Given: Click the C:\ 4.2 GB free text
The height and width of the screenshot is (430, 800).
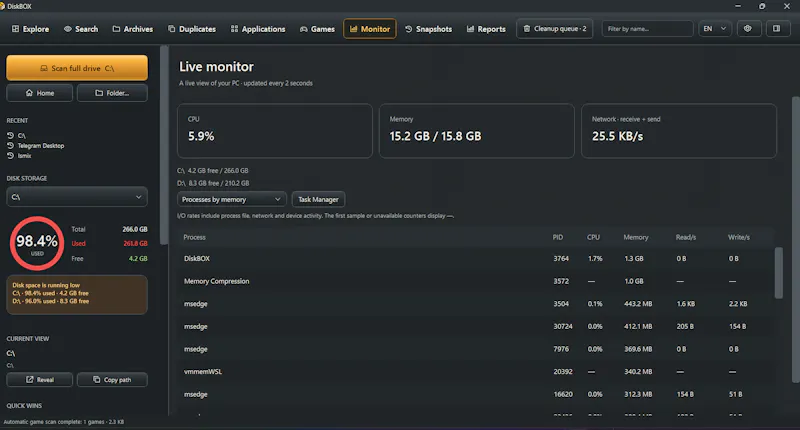Looking at the screenshot, I should 213,171.
